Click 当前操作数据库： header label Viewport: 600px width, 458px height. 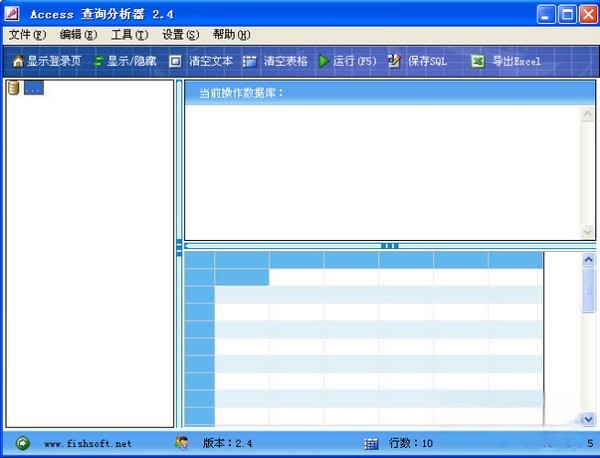pos(241,93)
